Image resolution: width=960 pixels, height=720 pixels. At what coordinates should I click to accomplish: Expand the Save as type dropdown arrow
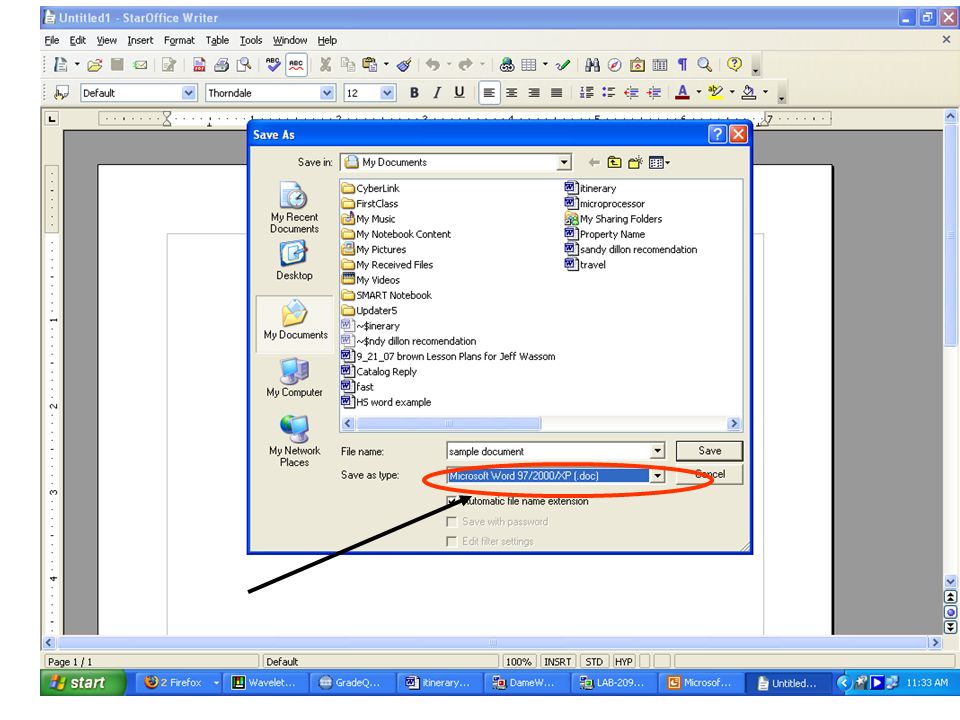click(x=657, y=476)
